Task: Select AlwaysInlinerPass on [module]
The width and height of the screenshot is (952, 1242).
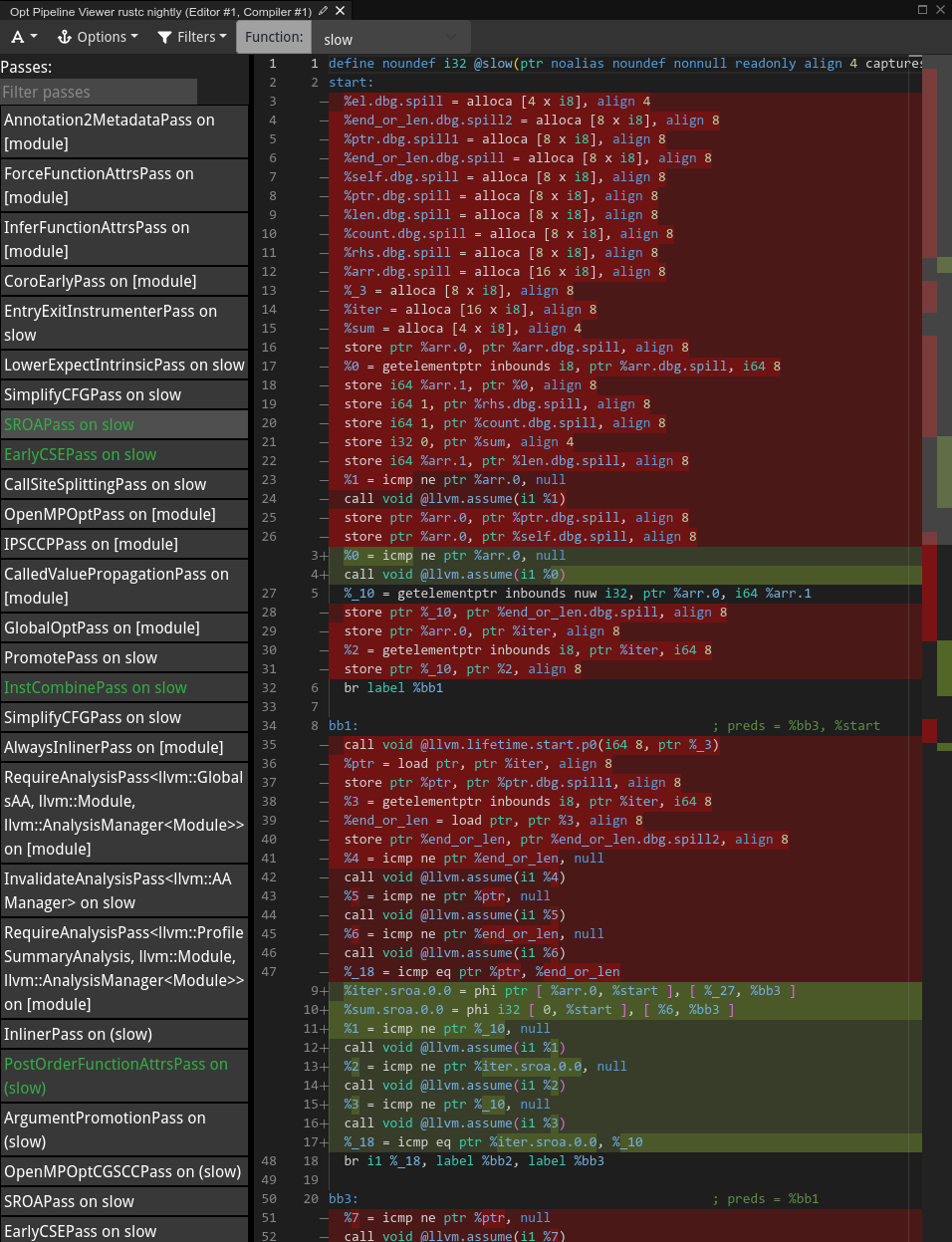Action: (x=123, y=747)
